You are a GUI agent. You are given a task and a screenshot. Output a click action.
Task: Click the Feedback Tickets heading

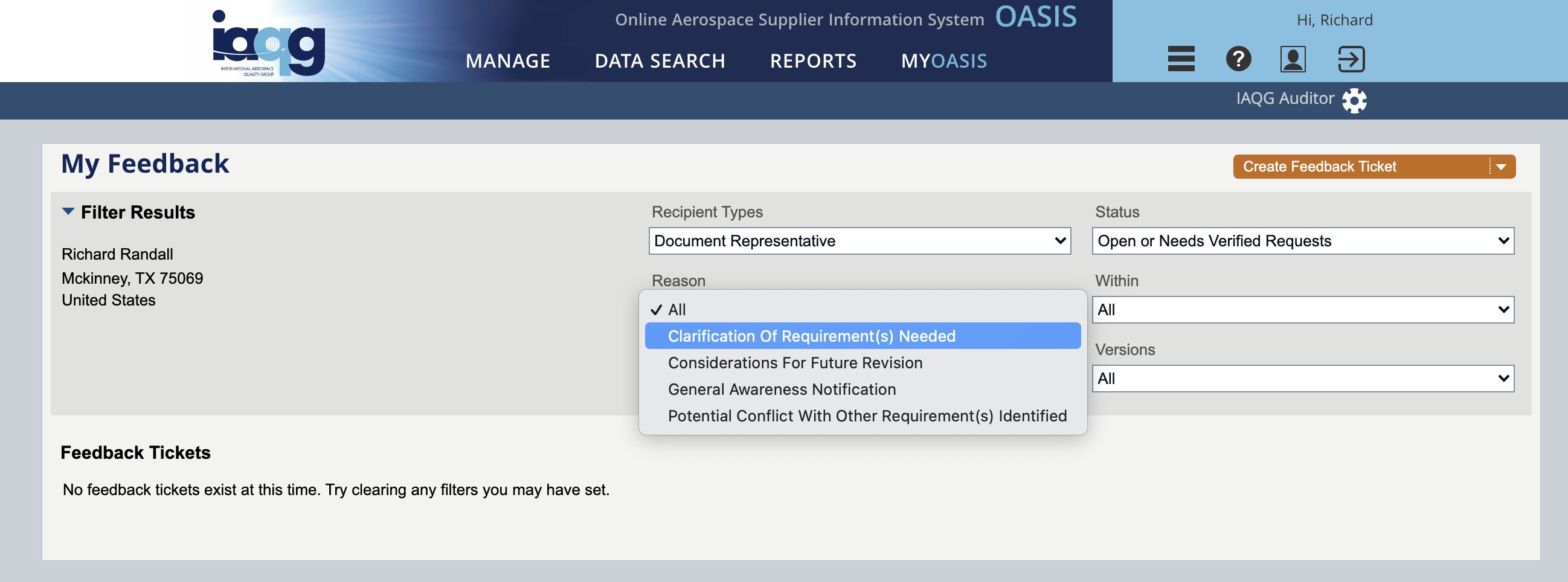coord(135,452)
